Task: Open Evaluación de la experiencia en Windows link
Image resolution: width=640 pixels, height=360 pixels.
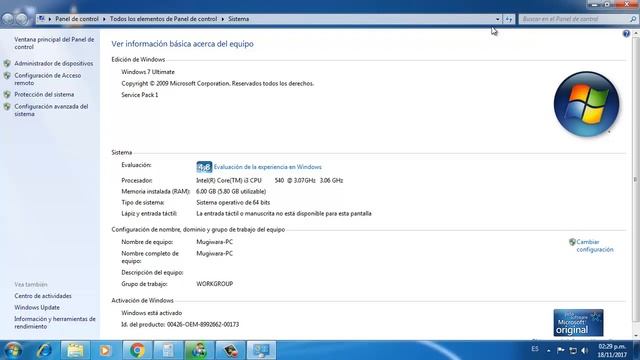Action: pos(268,167)
